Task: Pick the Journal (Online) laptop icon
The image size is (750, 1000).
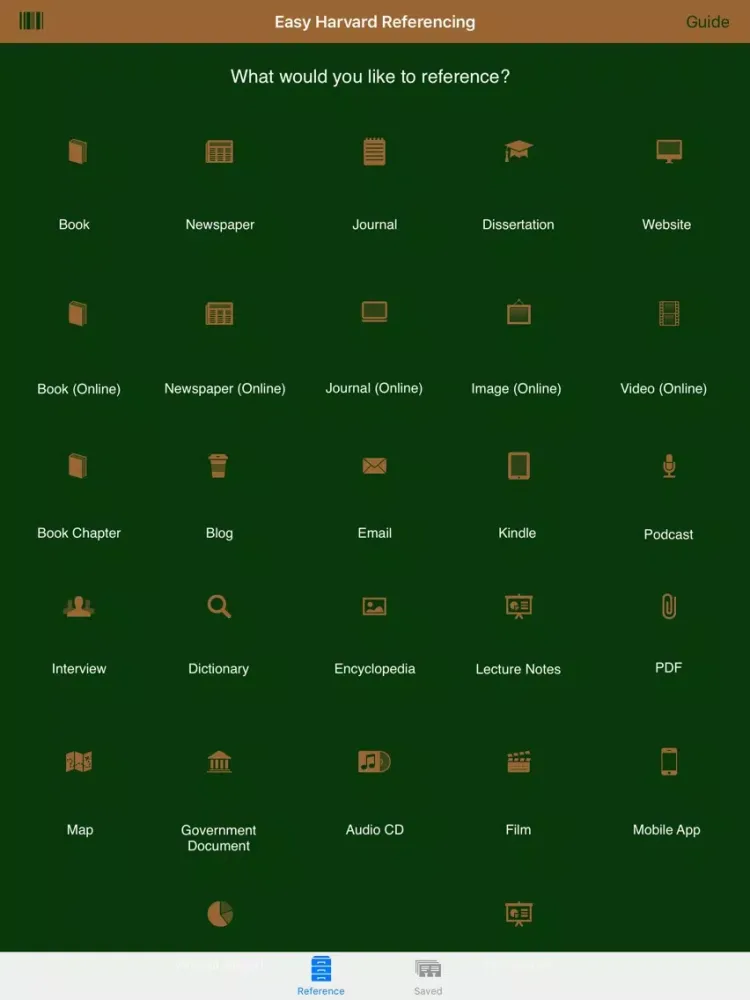Action: 374,312
